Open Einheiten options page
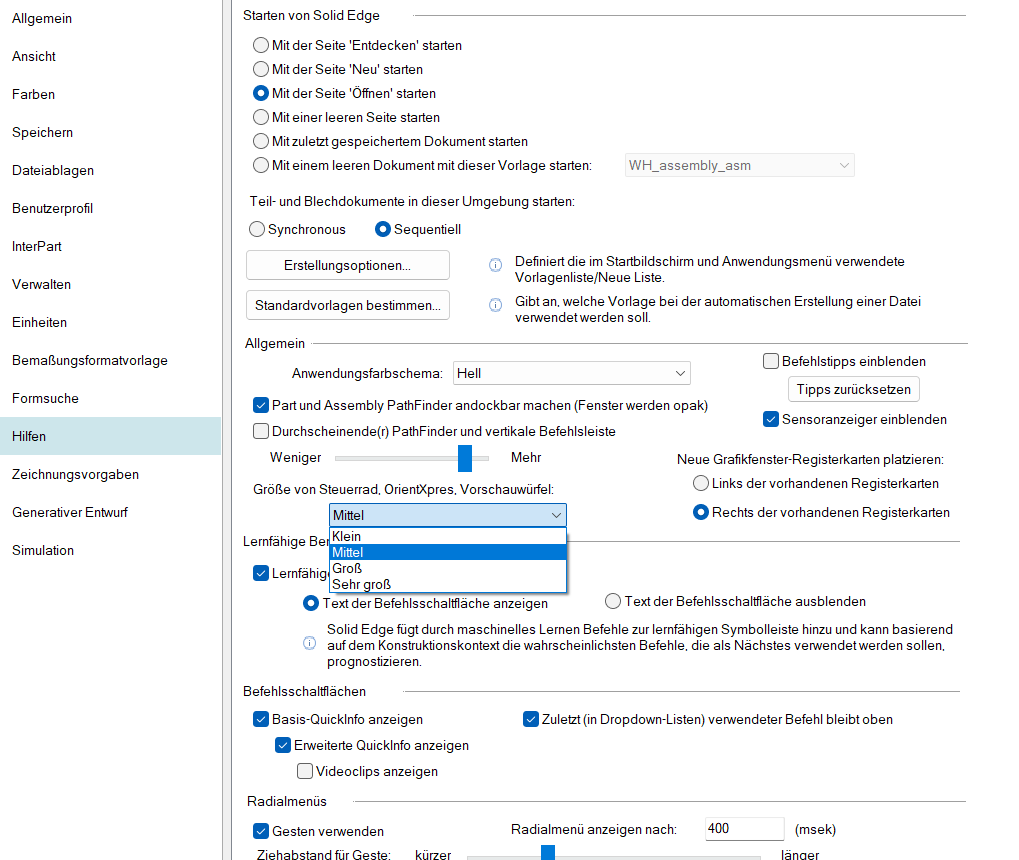This screenshot has width=1019, height=860. pos(110,322)
